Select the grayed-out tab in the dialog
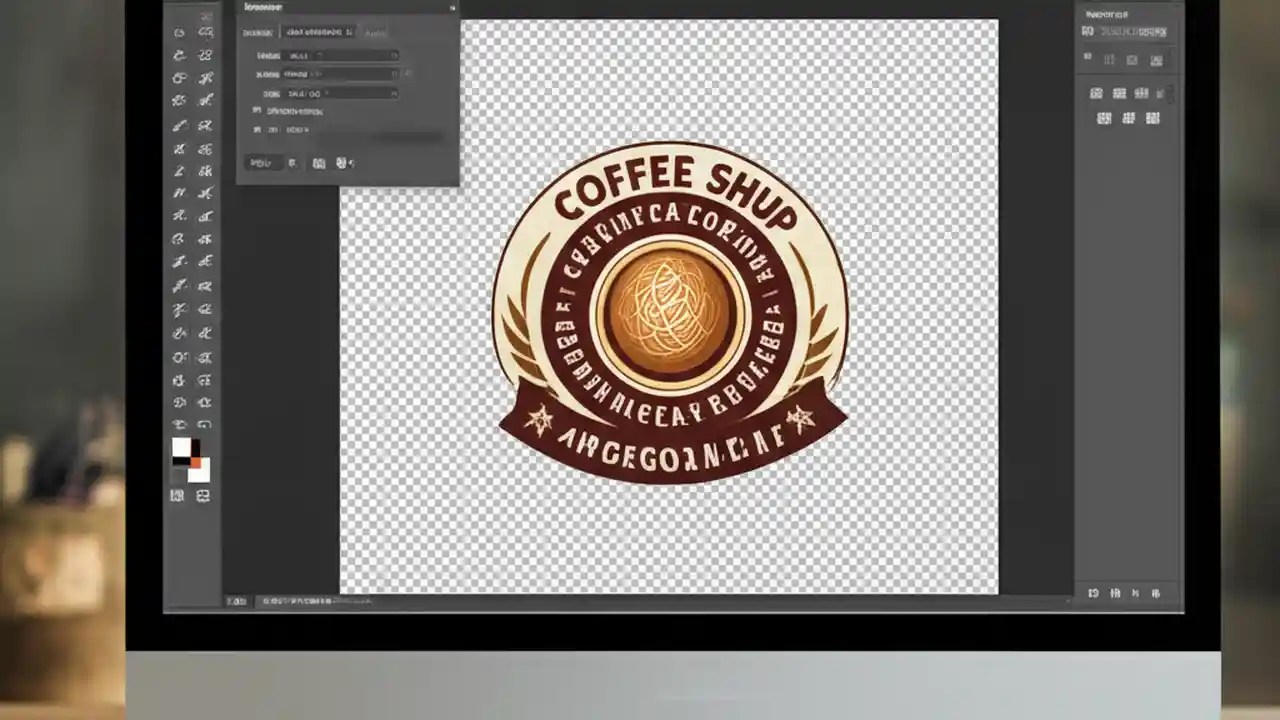Viewport: 1280px width, 720px height. (376, 32)
